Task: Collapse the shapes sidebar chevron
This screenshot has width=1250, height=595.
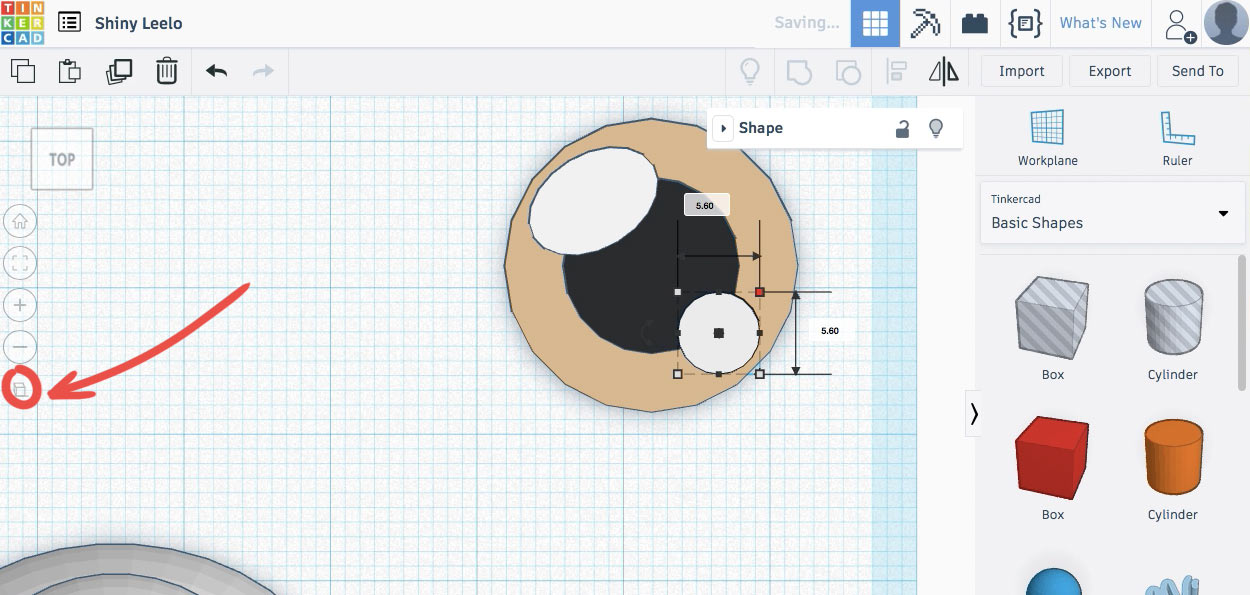Action: 973,413
